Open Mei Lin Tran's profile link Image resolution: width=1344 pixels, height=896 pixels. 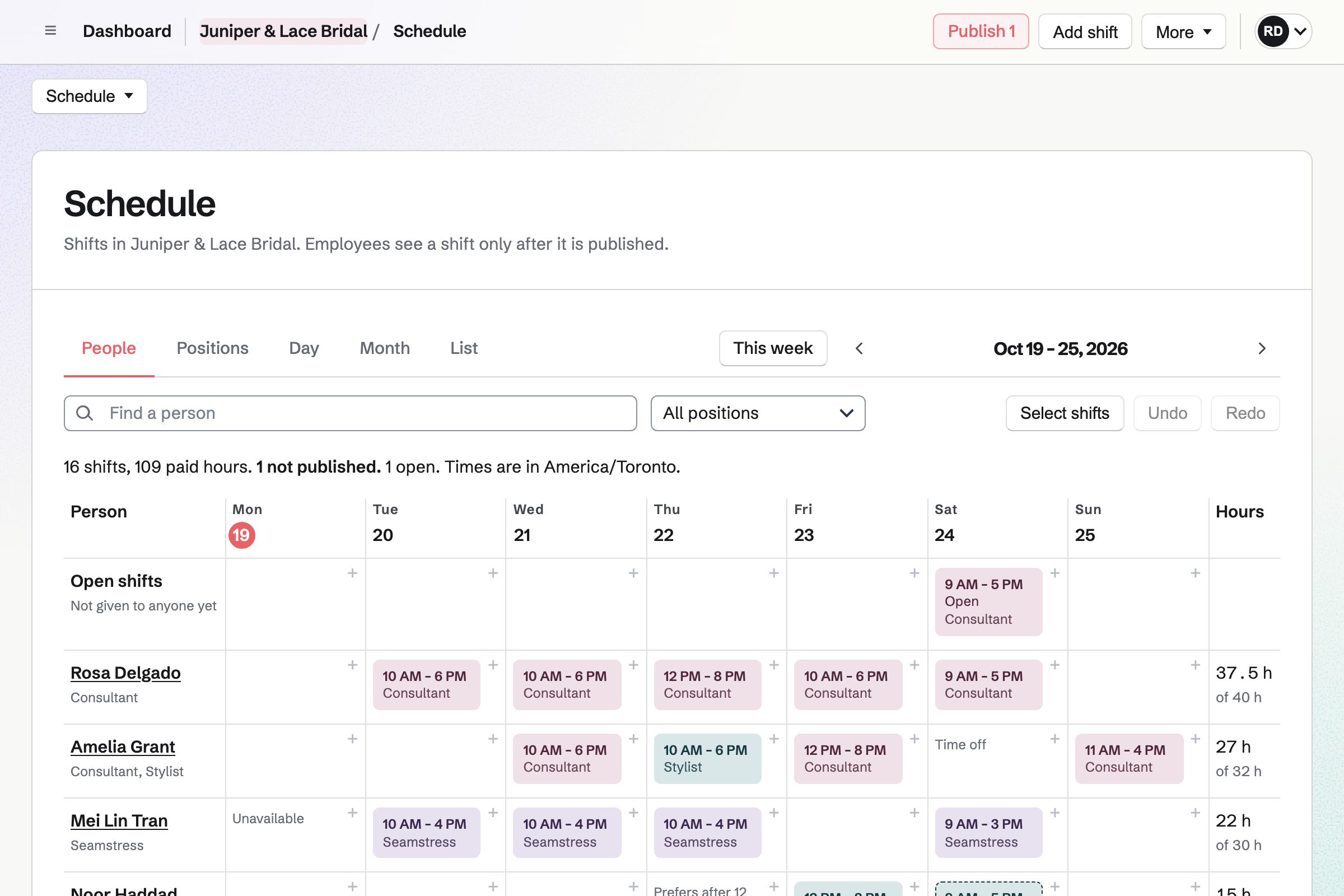coord(119,820)
